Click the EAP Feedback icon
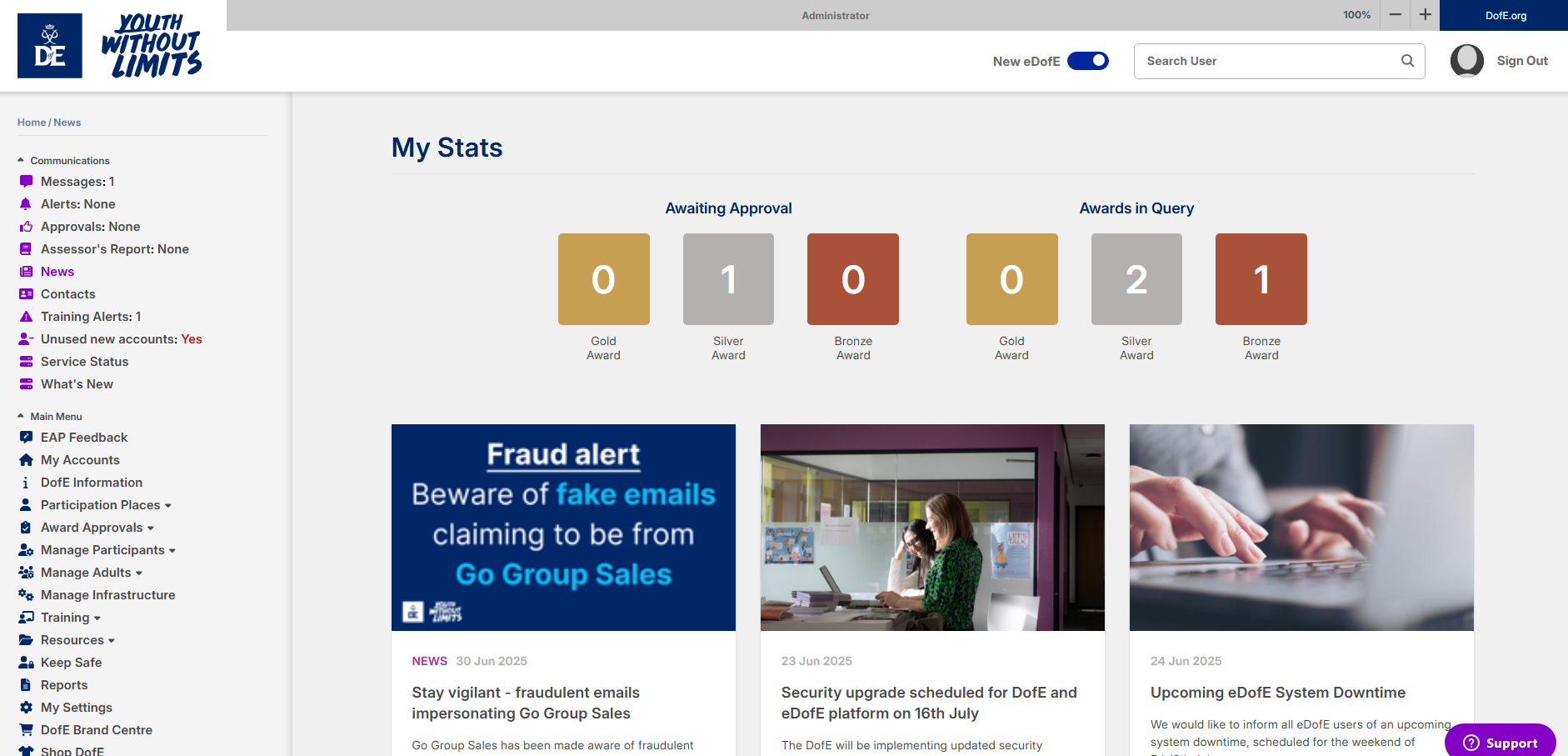The width and height of the screenshot is (1568, 756). 26,438
